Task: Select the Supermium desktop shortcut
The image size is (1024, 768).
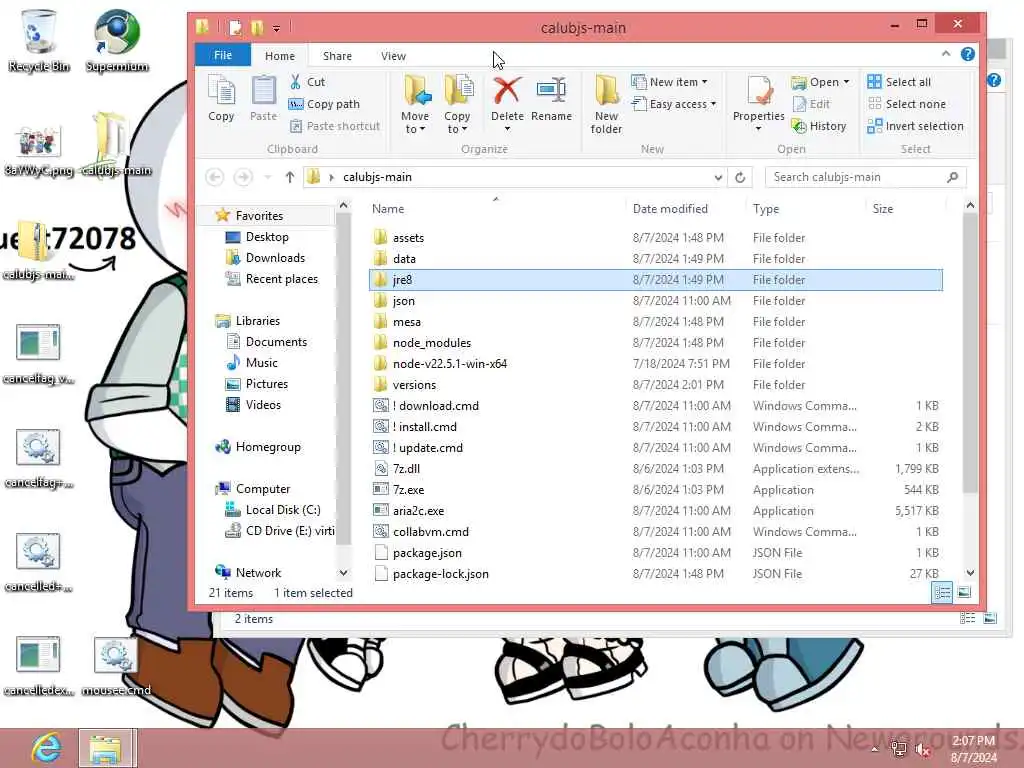Action: 117,40
